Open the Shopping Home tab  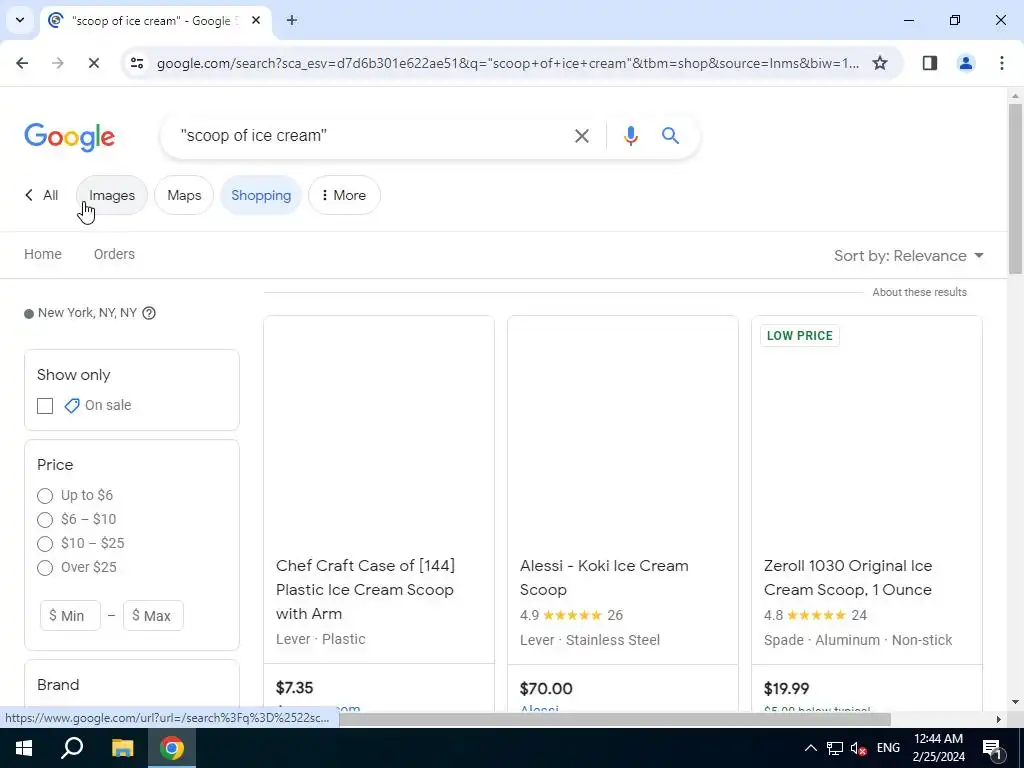[x=43, y=254]
